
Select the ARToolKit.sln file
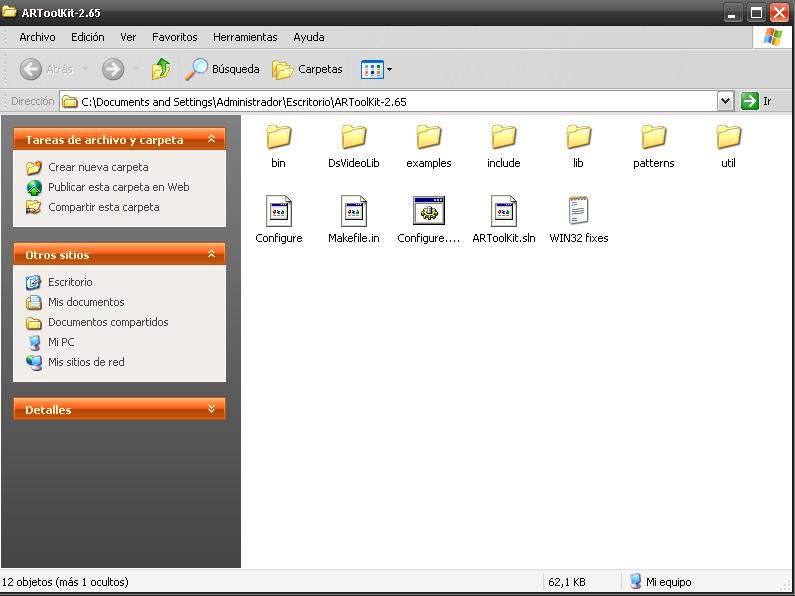click(x=503, y=220)
